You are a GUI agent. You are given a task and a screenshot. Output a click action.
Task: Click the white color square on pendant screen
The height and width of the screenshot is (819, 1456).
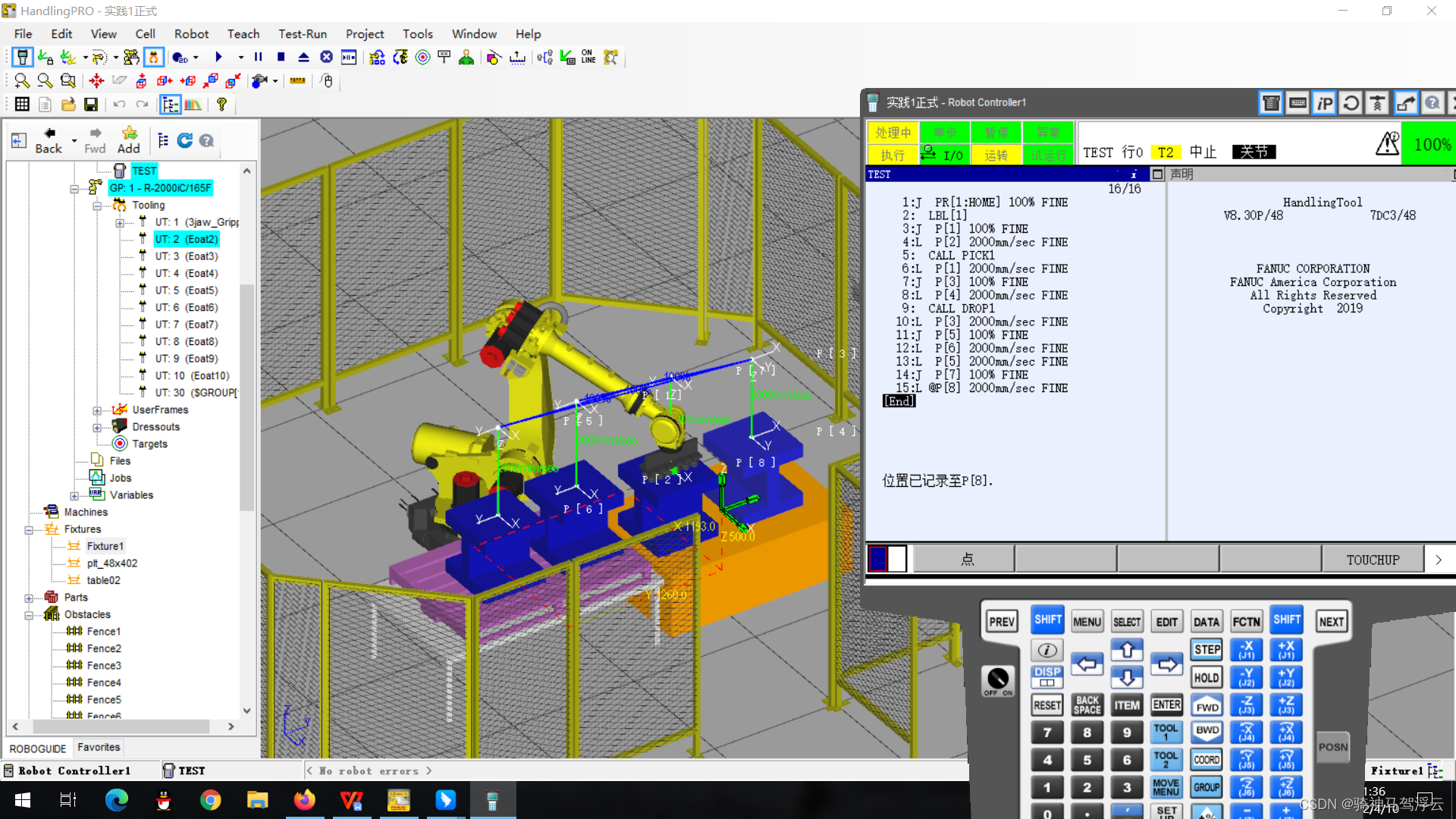click(x=897, y=559)
